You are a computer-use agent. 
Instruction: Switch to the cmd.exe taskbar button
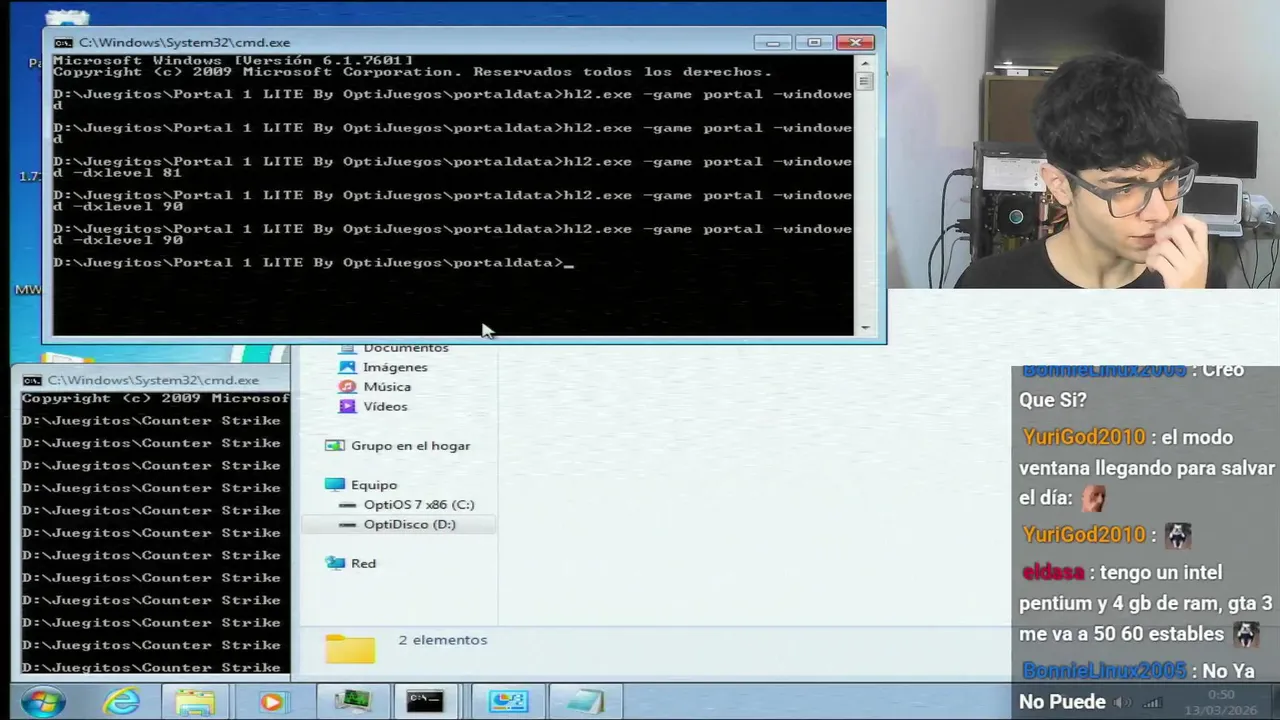tap(425, 702)
